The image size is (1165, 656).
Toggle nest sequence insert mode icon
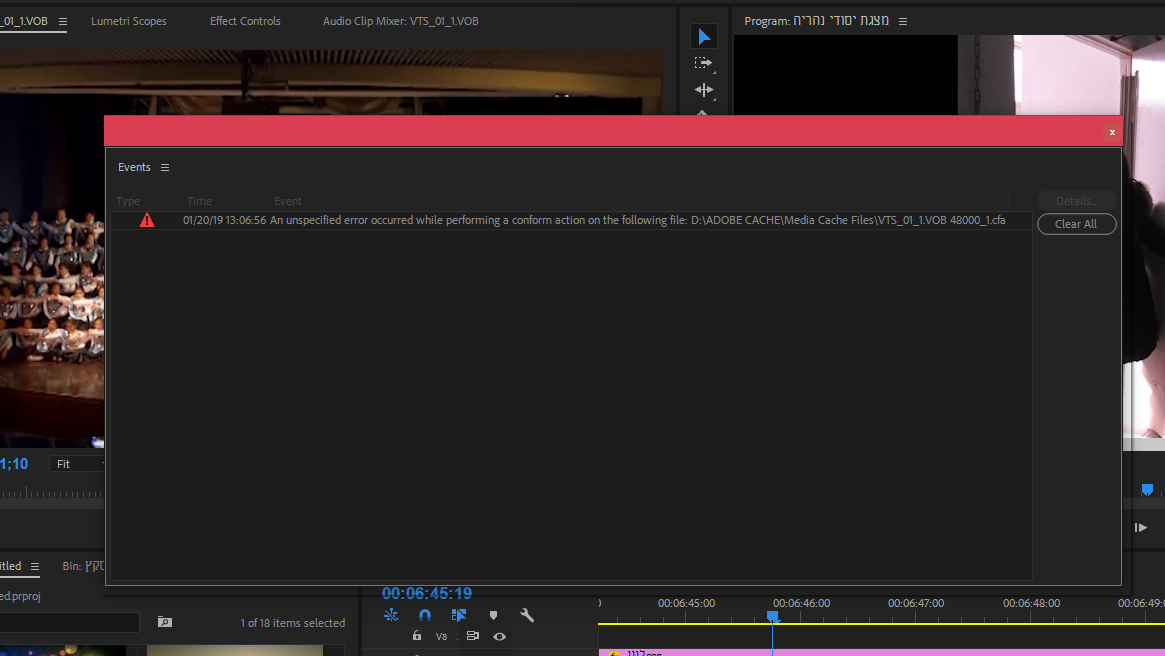tap(391, 615)
